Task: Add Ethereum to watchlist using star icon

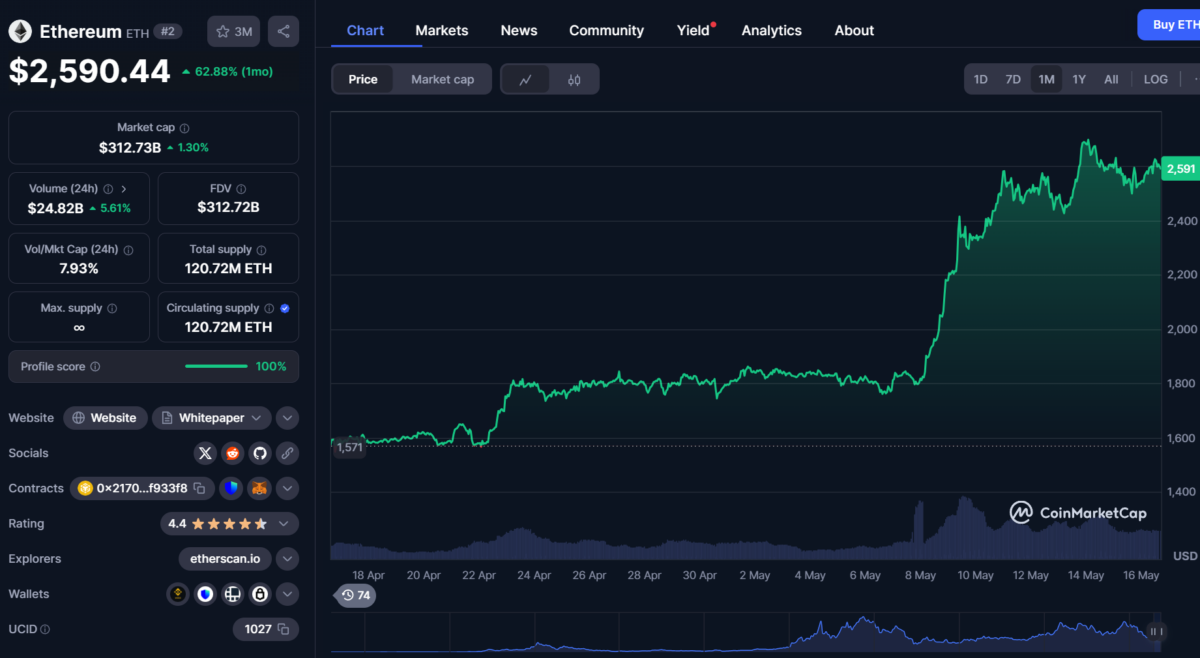Action: pyautogui.click(x=234, y=32)
